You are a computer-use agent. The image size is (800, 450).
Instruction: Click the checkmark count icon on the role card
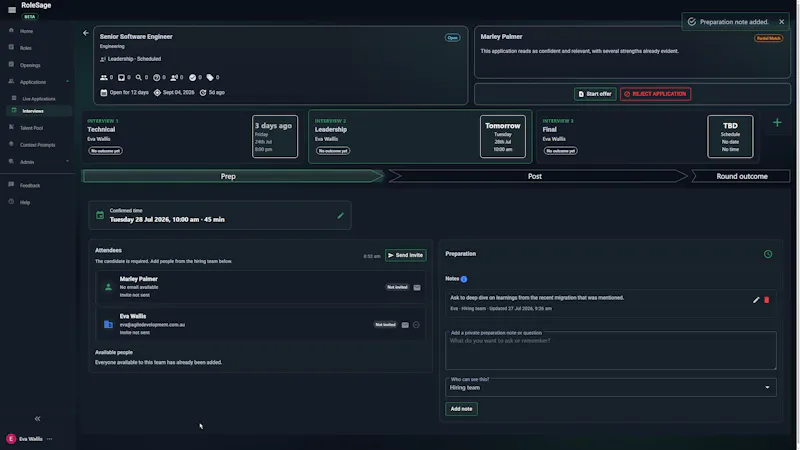point(192,78)
